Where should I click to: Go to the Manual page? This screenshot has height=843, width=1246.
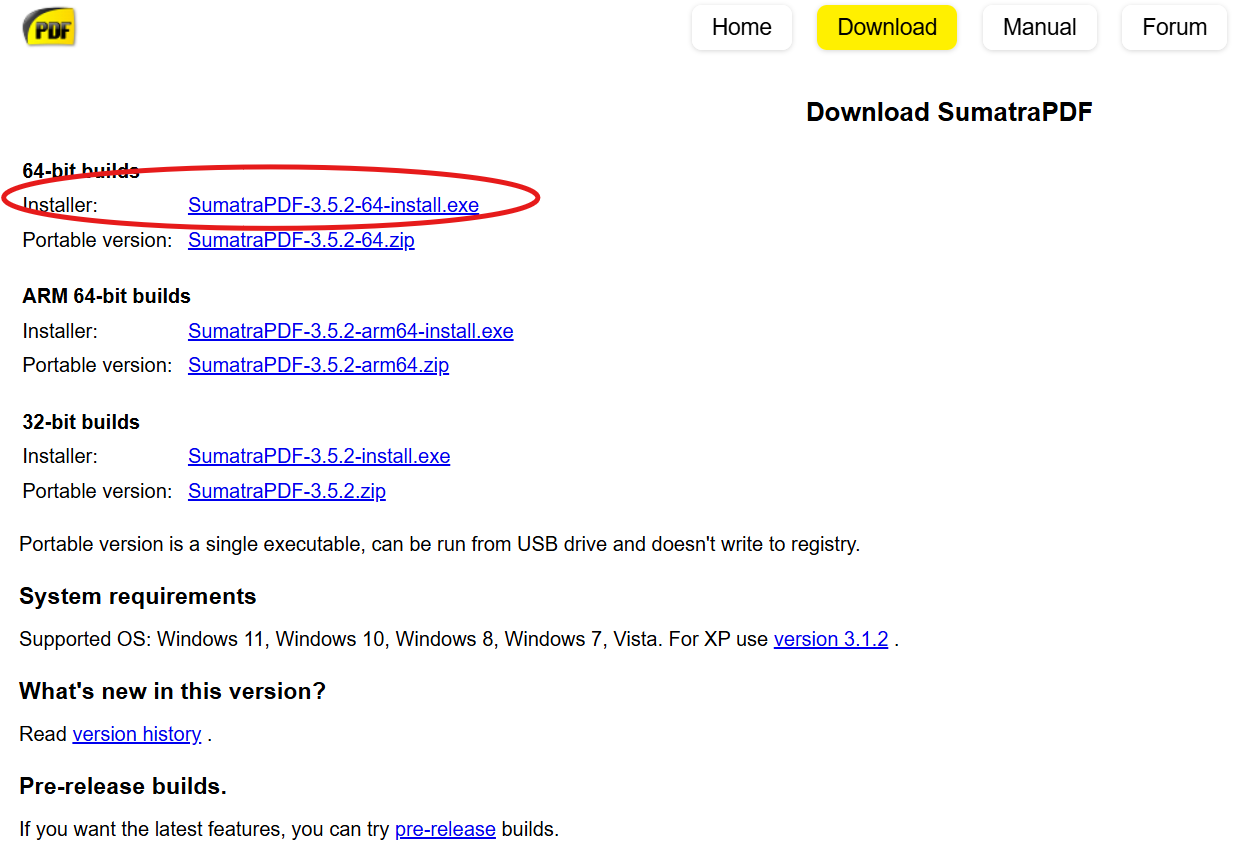point(1039,28)
